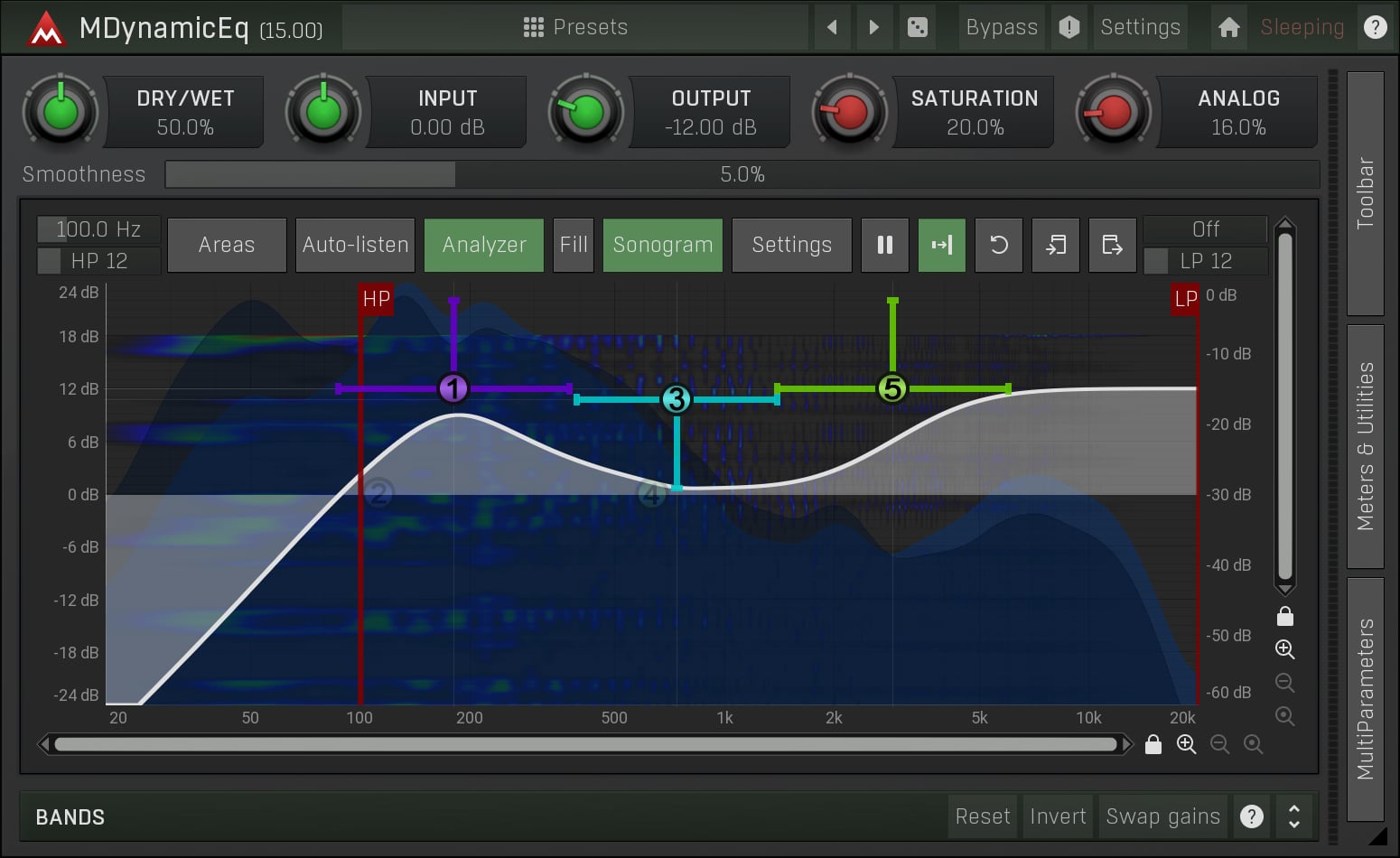Click the Smoothness slider bar
This screenshot has height=858, width=1400.
point(741,174)
